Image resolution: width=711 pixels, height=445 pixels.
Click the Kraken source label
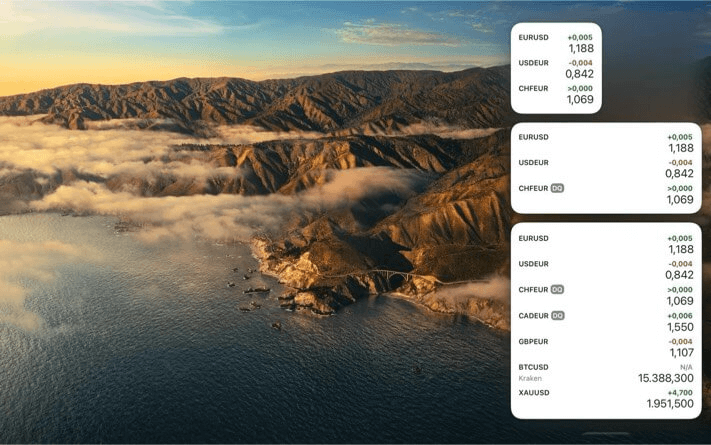tap(530, 379)
